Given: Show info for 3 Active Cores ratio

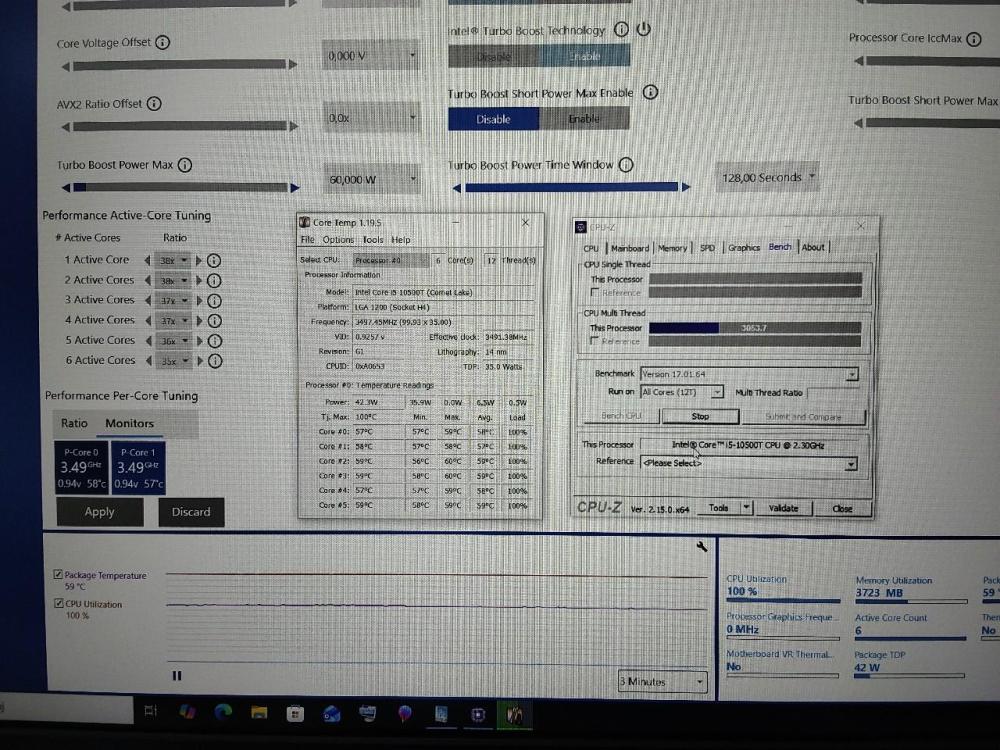Looking at the screenshot, I should pyautogui.click(x=214, y=300).
